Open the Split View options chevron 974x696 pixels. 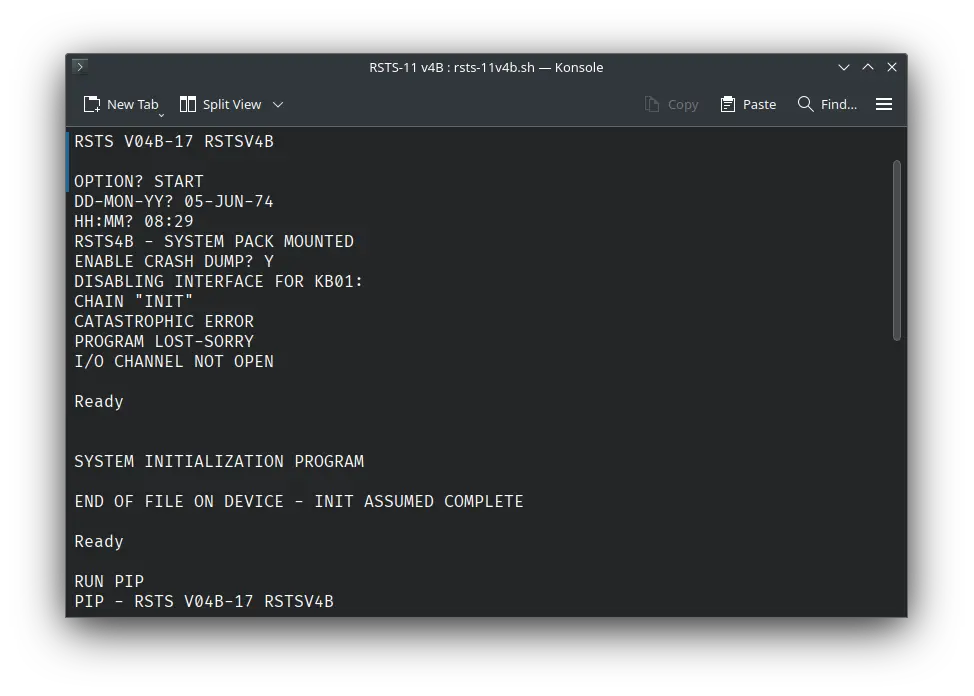pyautogui.click(x=278, y=104)
